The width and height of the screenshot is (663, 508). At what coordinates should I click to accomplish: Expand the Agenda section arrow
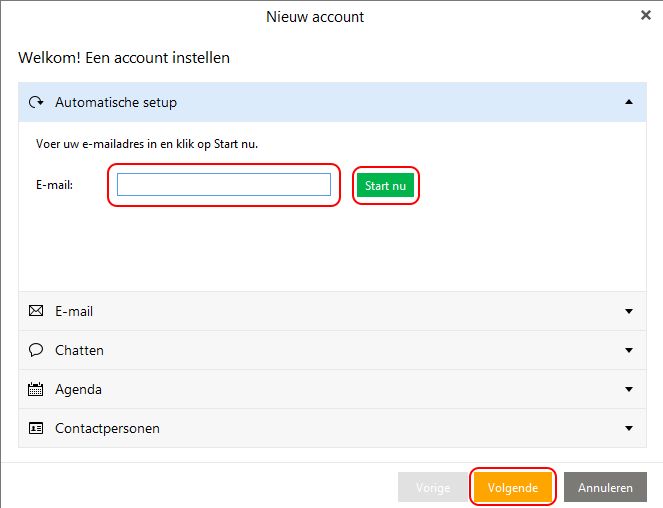click(628, 389)
